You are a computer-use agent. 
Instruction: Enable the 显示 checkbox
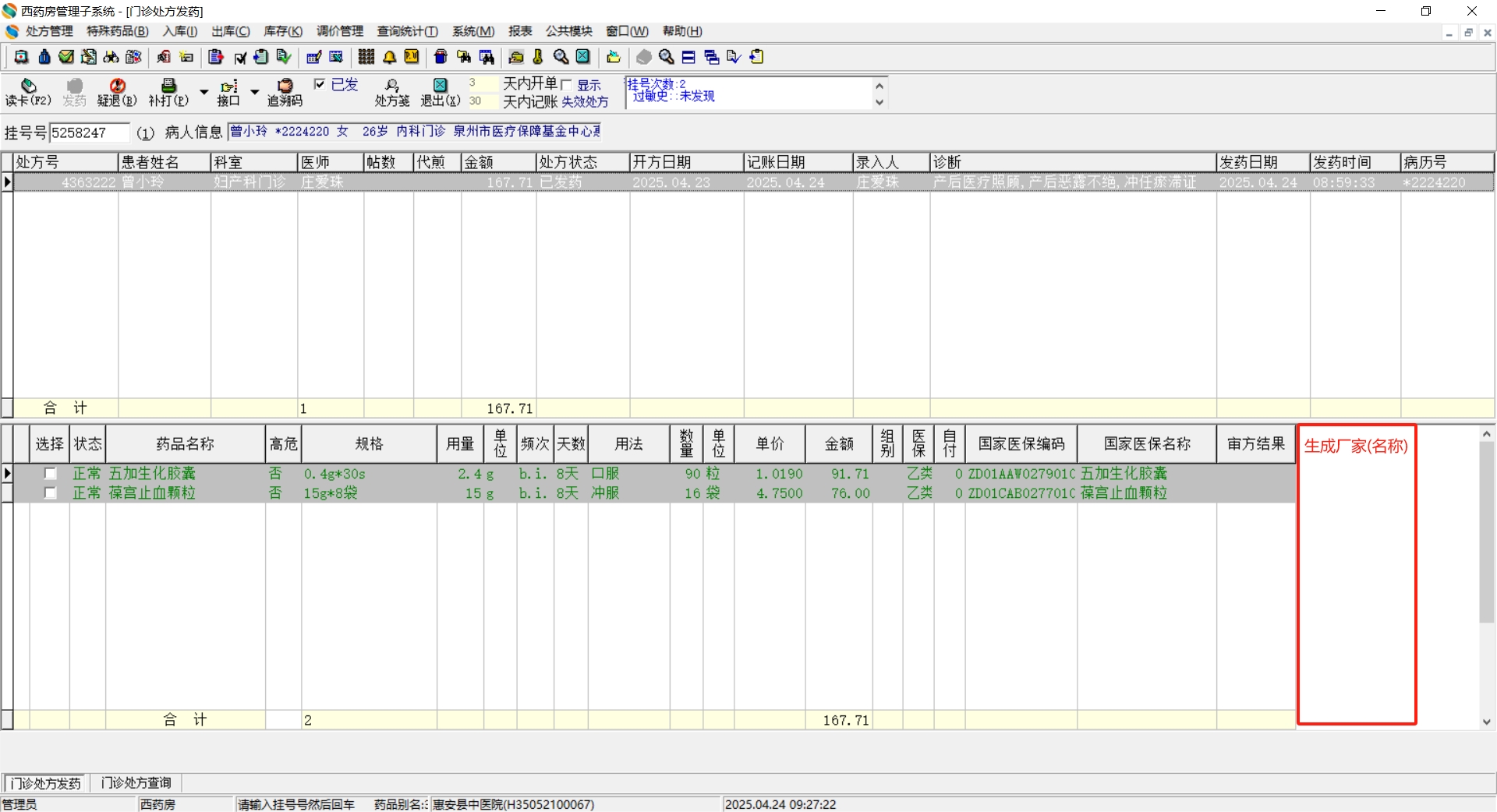click(x=567, y=85)
